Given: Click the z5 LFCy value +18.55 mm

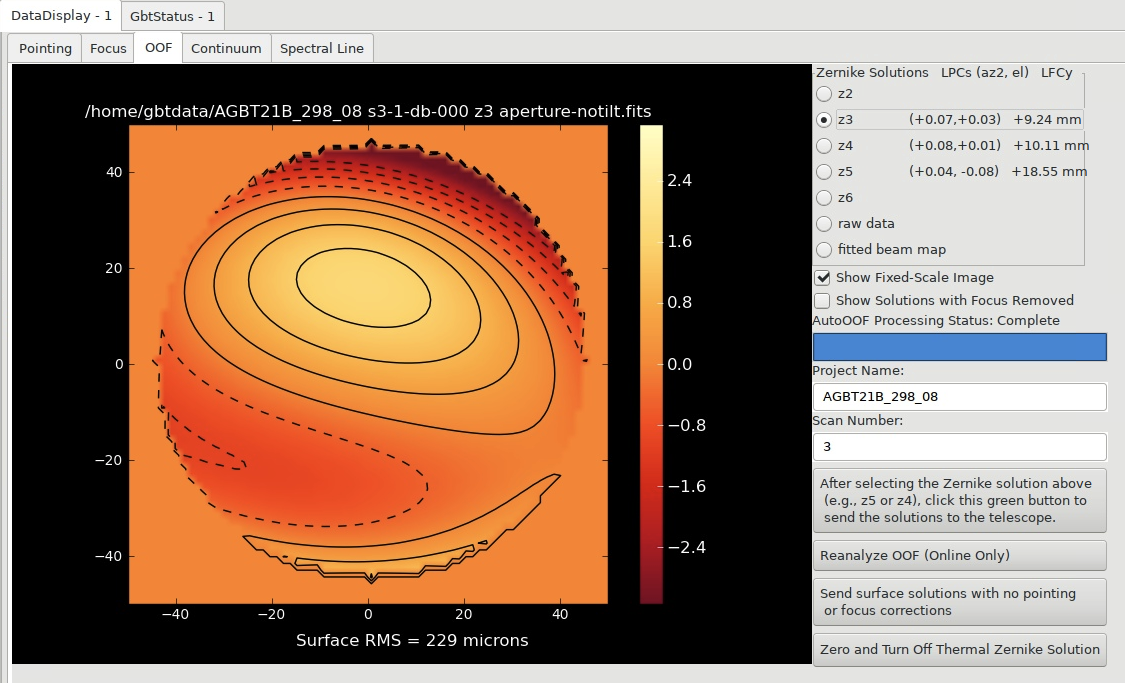Looking at the screenshot, I should [1049, 171].
